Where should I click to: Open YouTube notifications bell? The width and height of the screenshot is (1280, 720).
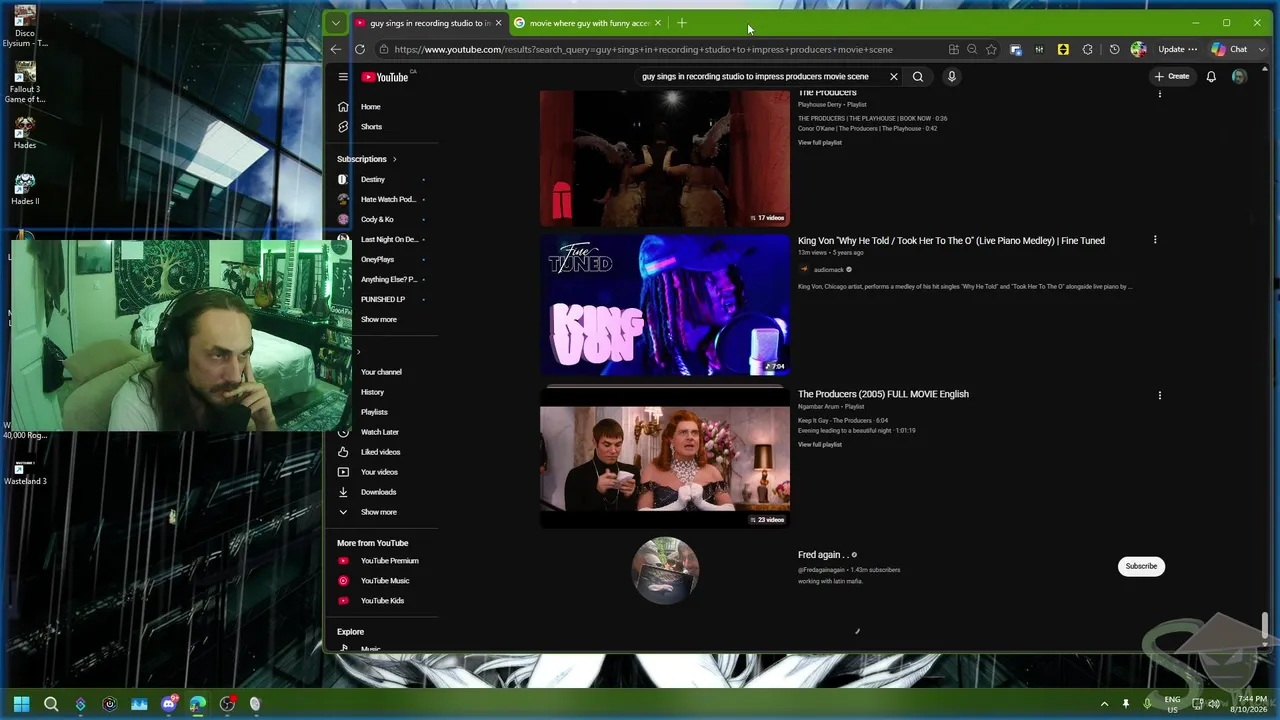1211,77
